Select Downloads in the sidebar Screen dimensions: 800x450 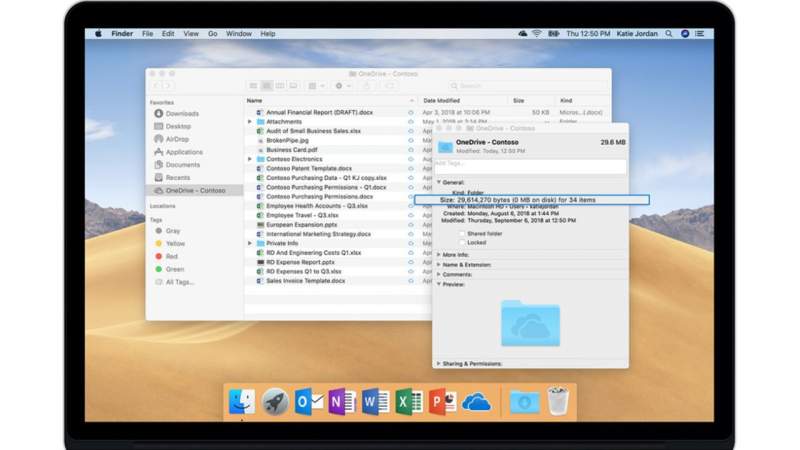click(194, 114)
